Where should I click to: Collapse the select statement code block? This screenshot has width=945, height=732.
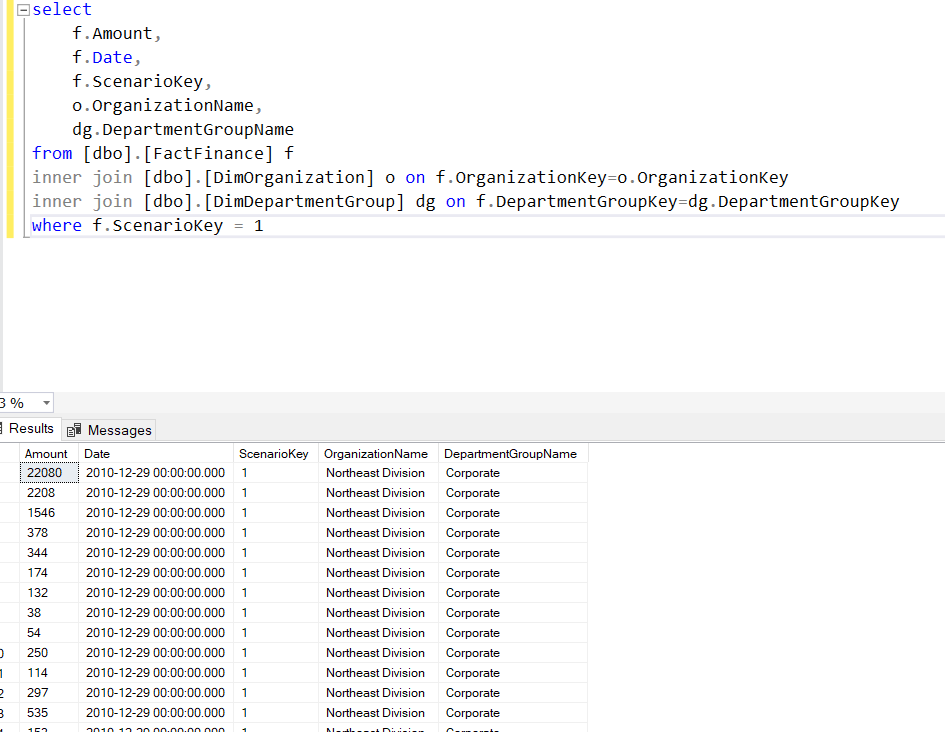coord(9,9)
